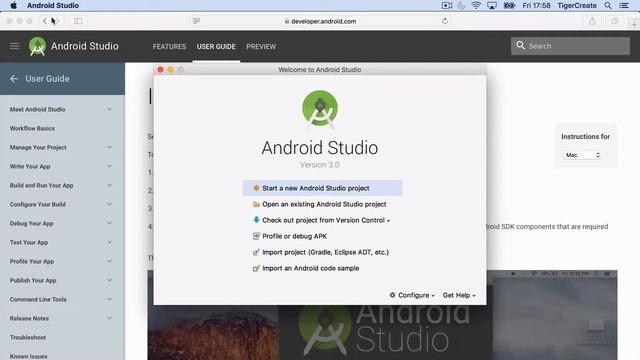
Task: Click the AirPlay display icon in menu bar
Action: (x=492, y=5)
